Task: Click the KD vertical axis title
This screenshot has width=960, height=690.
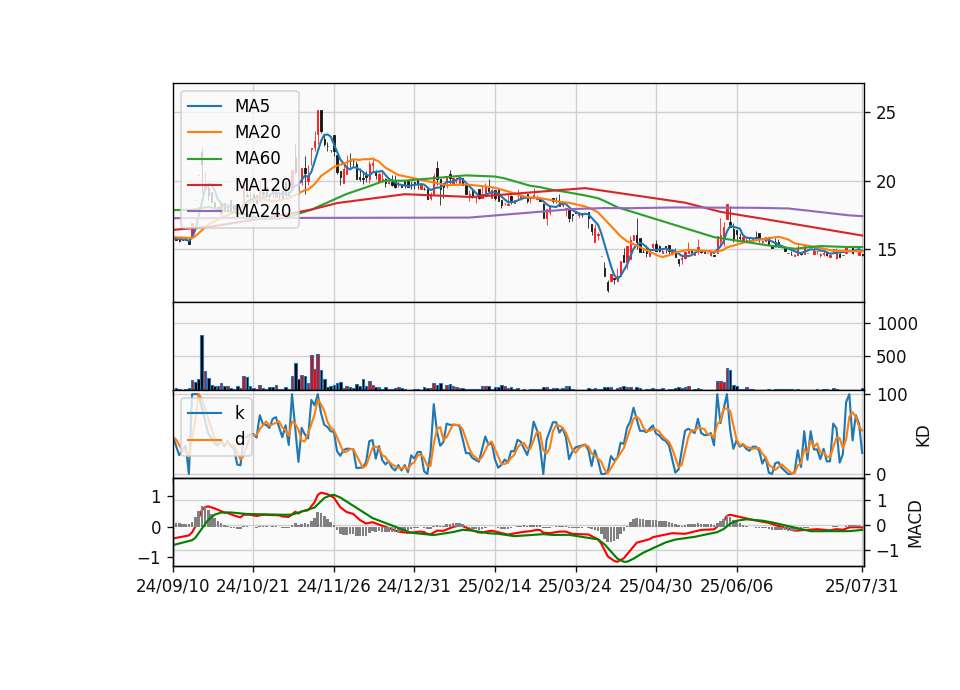Action: pyautogui.click(x=923, y=436)
